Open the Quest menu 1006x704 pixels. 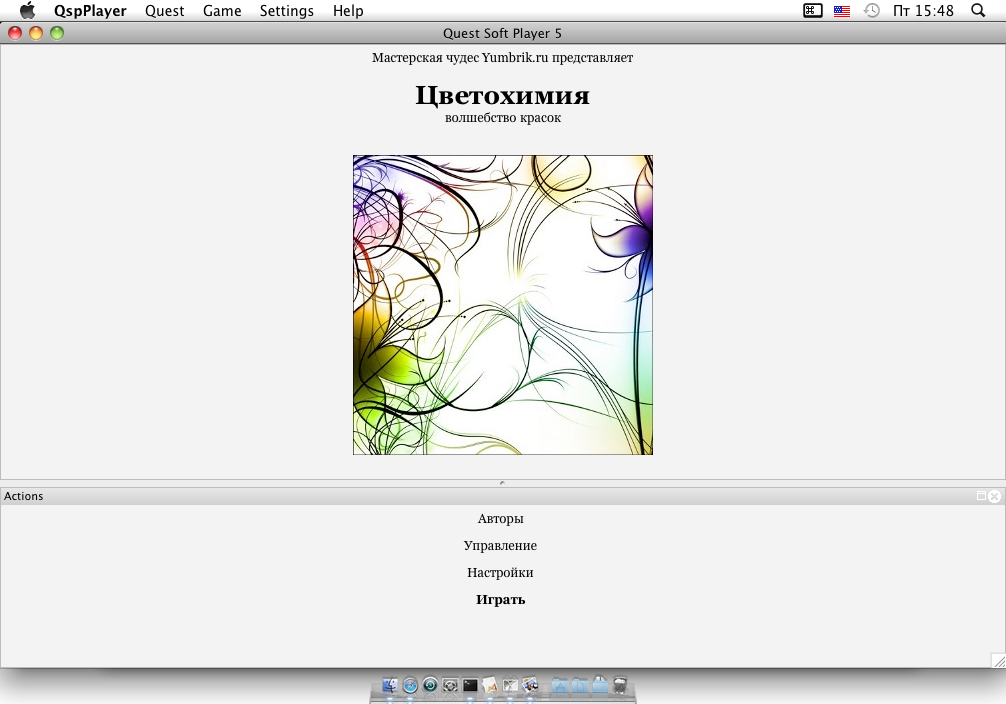click(164, 11)
